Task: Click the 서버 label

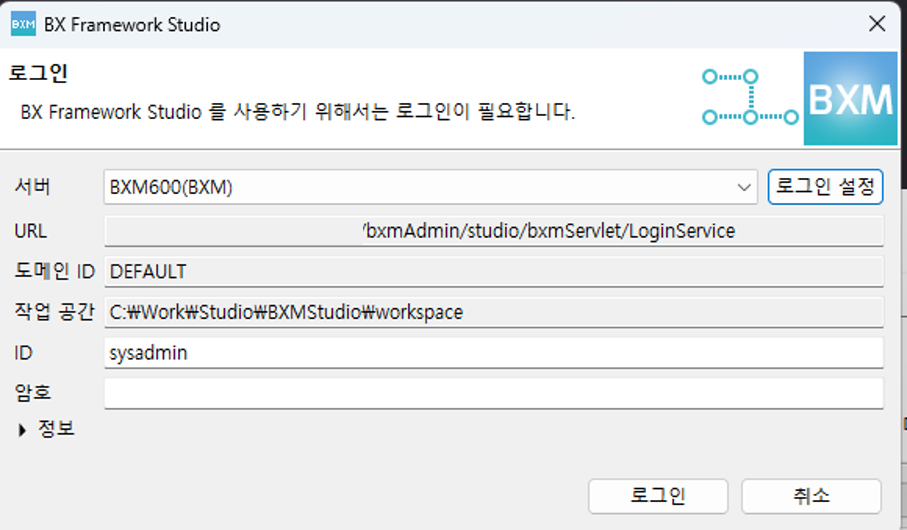Action: click(x=33, y=187)
